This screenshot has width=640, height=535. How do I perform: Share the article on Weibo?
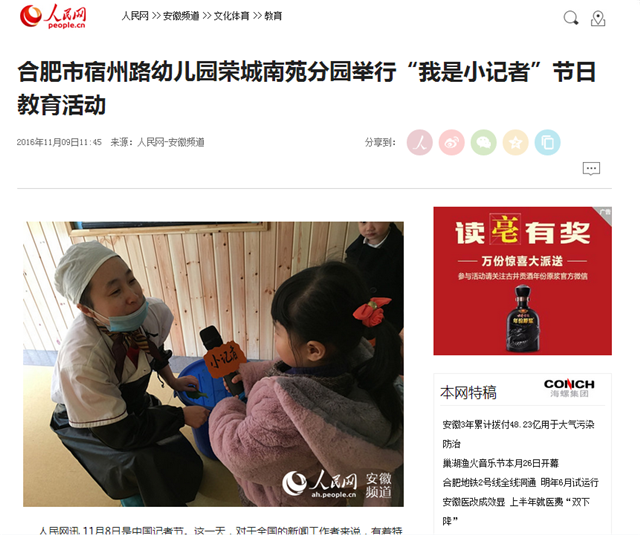(451, 142)
